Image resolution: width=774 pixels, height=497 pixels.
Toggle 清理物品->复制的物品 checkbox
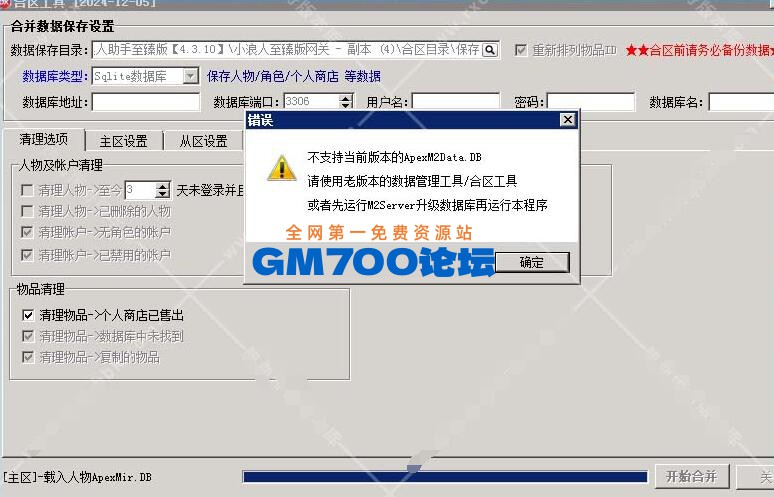click(x=28, y=357)
